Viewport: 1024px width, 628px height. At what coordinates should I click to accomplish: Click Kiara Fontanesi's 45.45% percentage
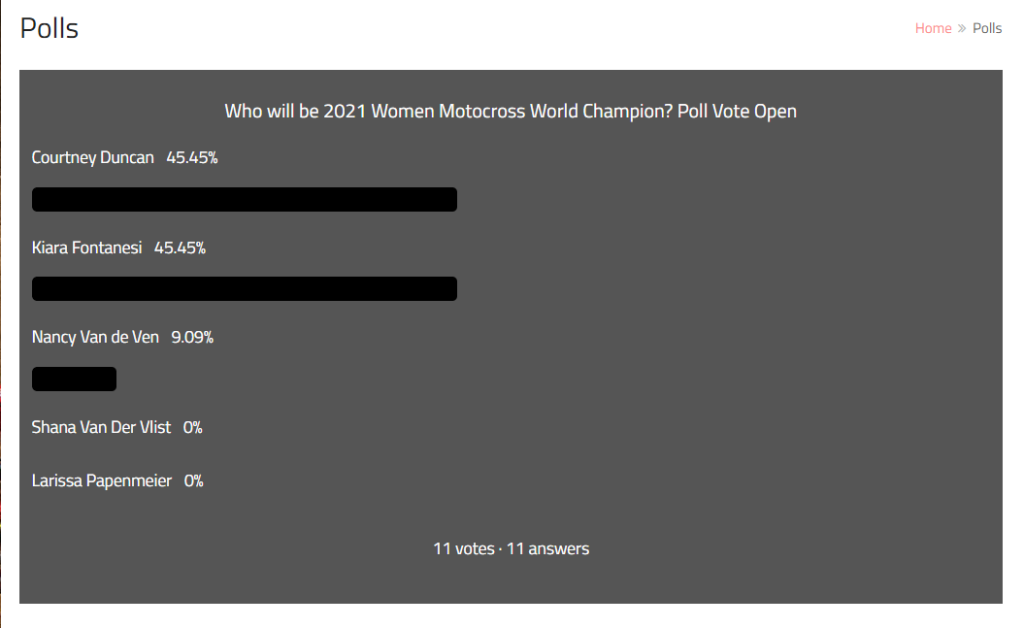click(x=180, y=247)
